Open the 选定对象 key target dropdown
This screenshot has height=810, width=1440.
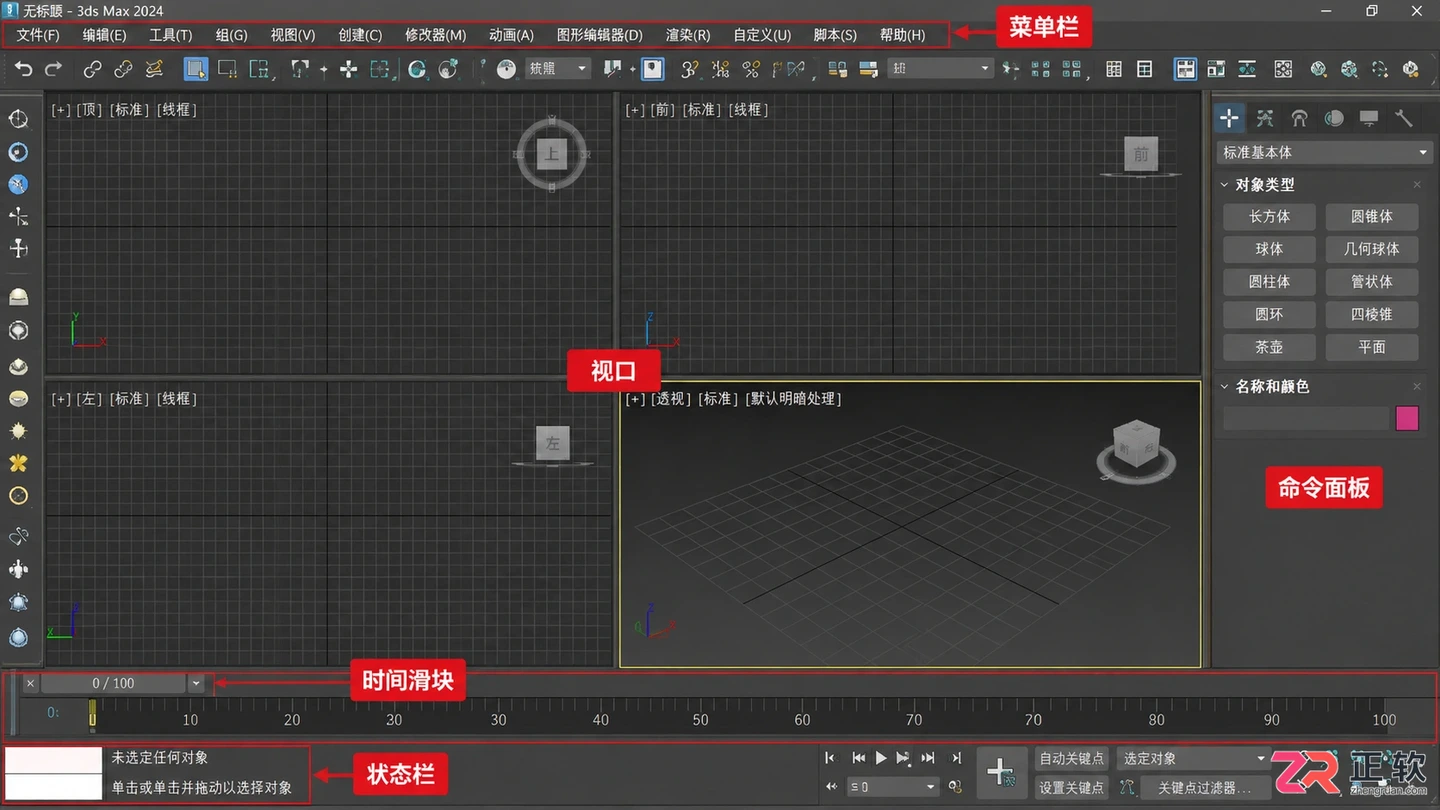1194,758
